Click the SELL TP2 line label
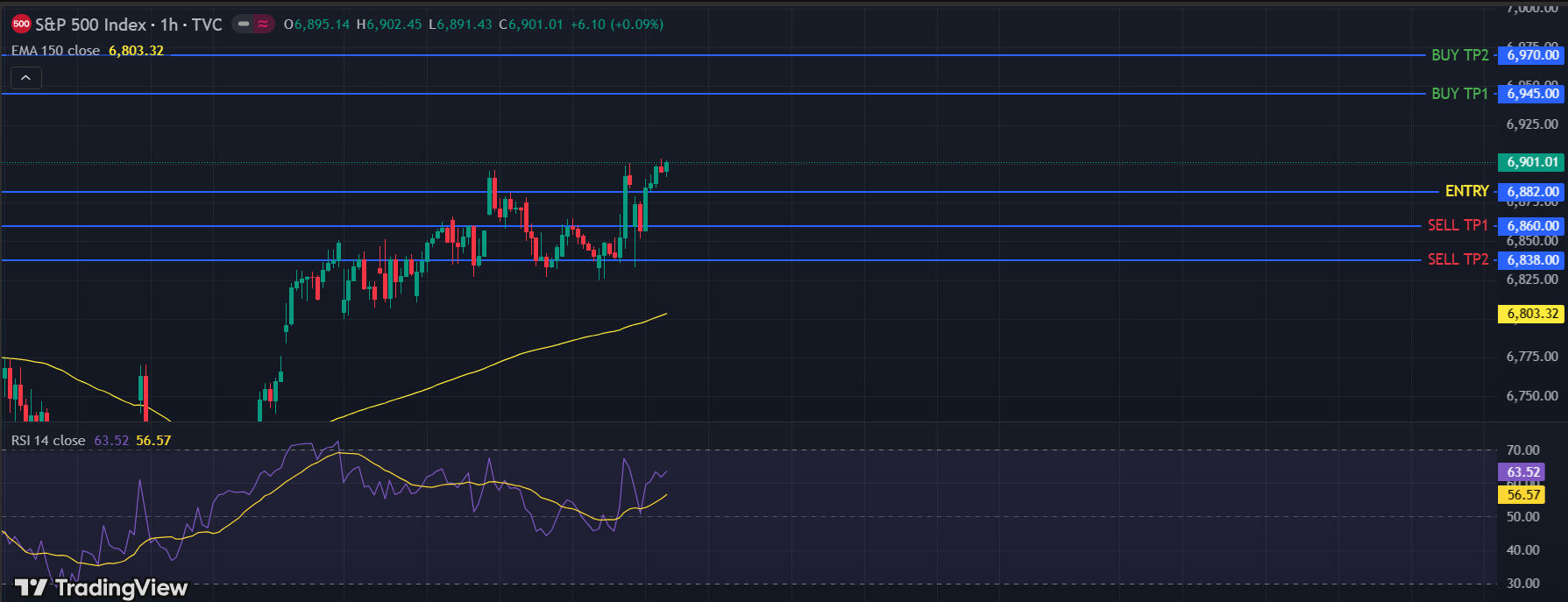The height and width of the screenshot is (602, 1568). click(1458, 259)
